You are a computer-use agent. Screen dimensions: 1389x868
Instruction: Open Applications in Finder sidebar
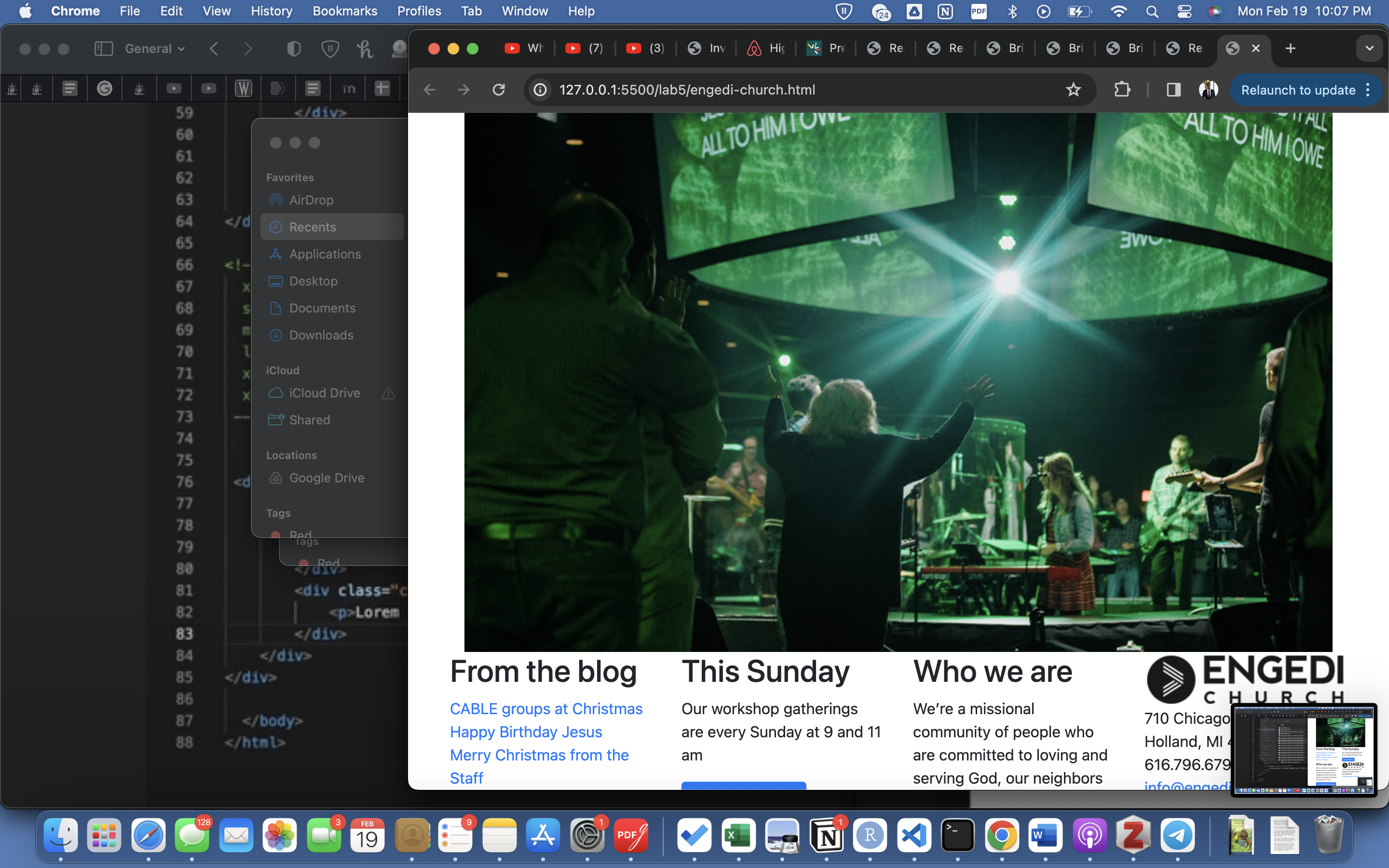pyautogui.click(x=332, y=254)
